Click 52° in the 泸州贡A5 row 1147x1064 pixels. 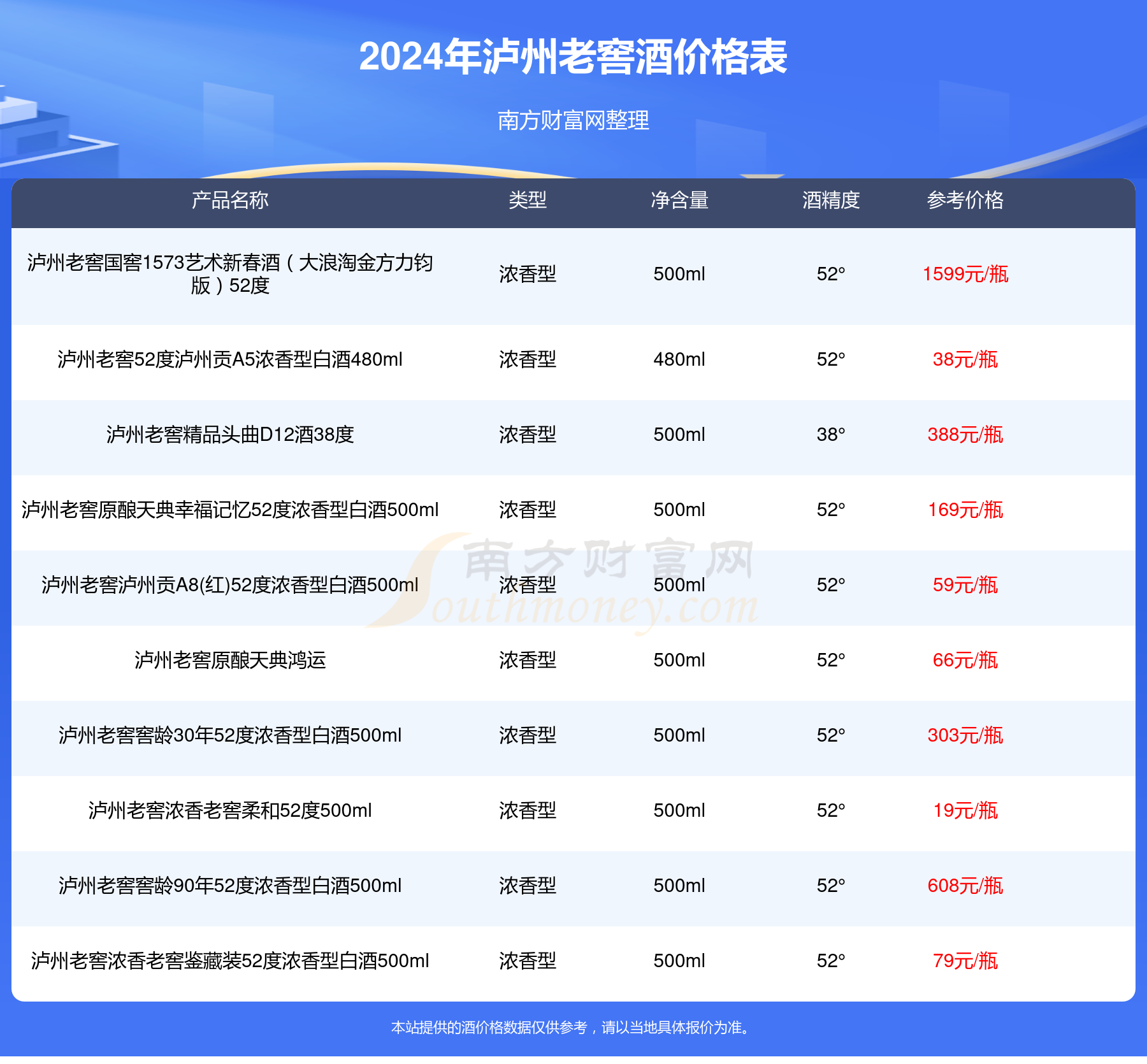831,359
